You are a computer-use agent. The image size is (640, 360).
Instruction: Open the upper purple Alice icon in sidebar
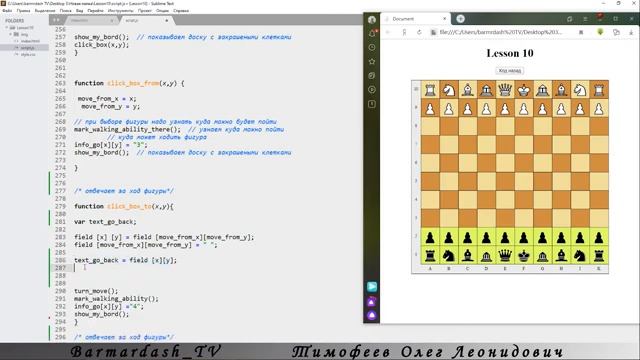pos(372,302)
